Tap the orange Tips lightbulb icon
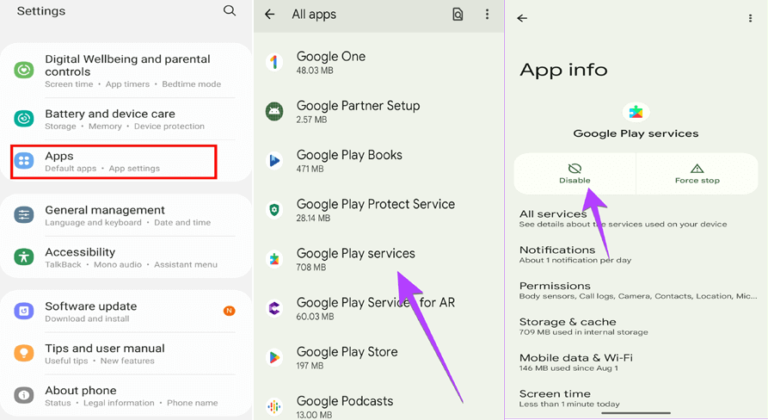 24,353
